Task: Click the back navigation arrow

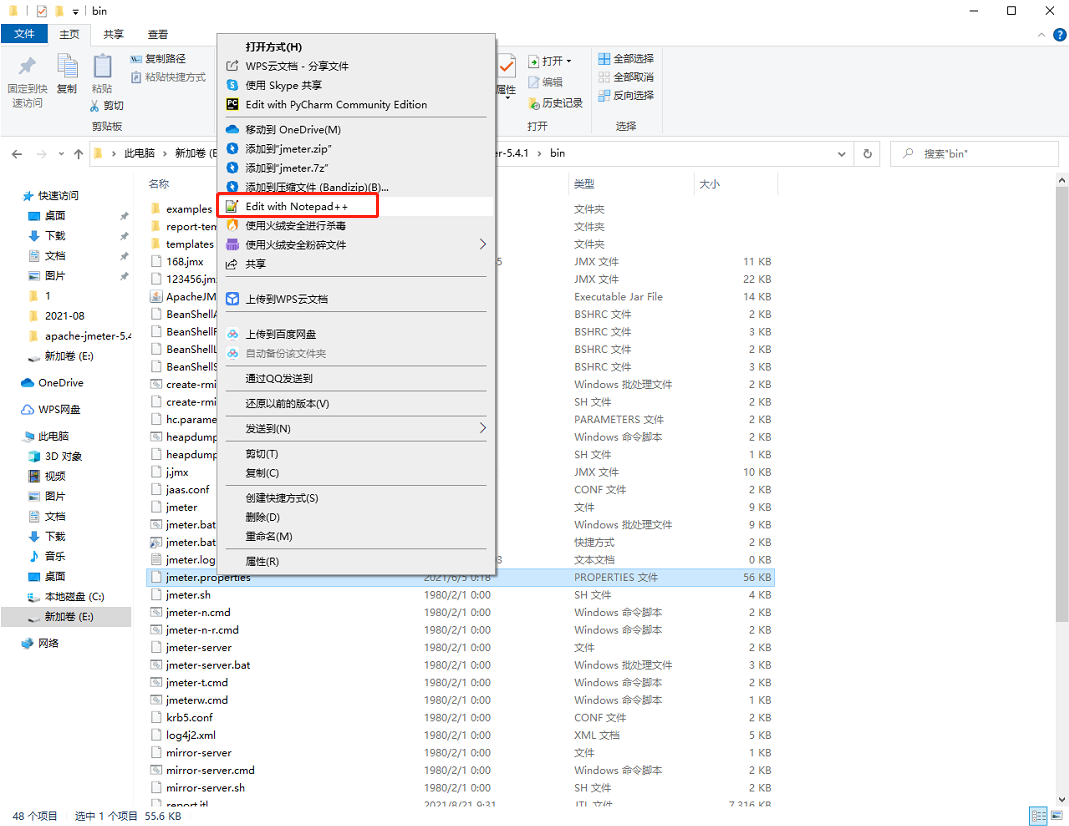Action: (16, 153)
